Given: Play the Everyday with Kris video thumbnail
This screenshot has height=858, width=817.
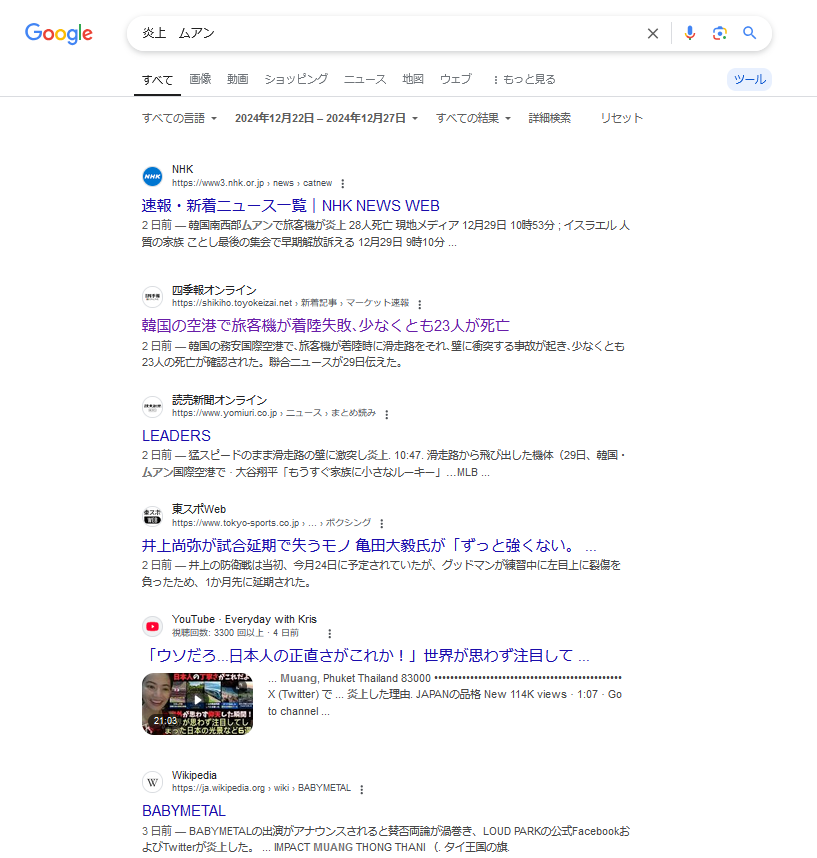Looking at the screenshot, I should click(x=197, y=704).
